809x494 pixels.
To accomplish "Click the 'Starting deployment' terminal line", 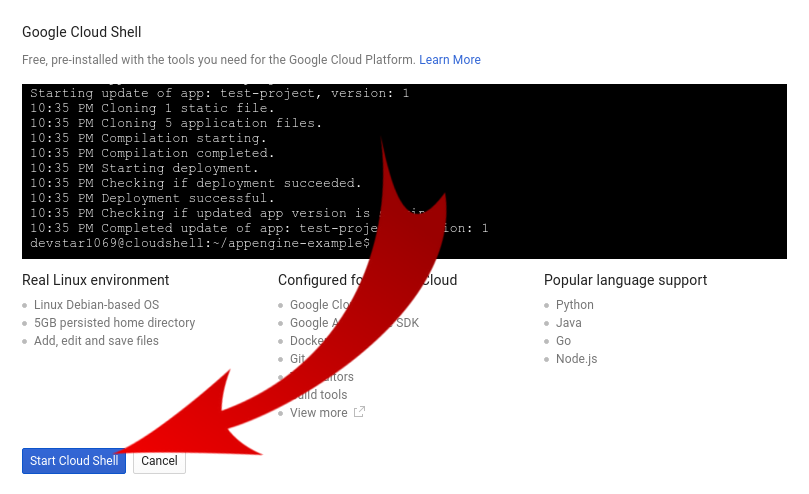I will tap(144, 168).
